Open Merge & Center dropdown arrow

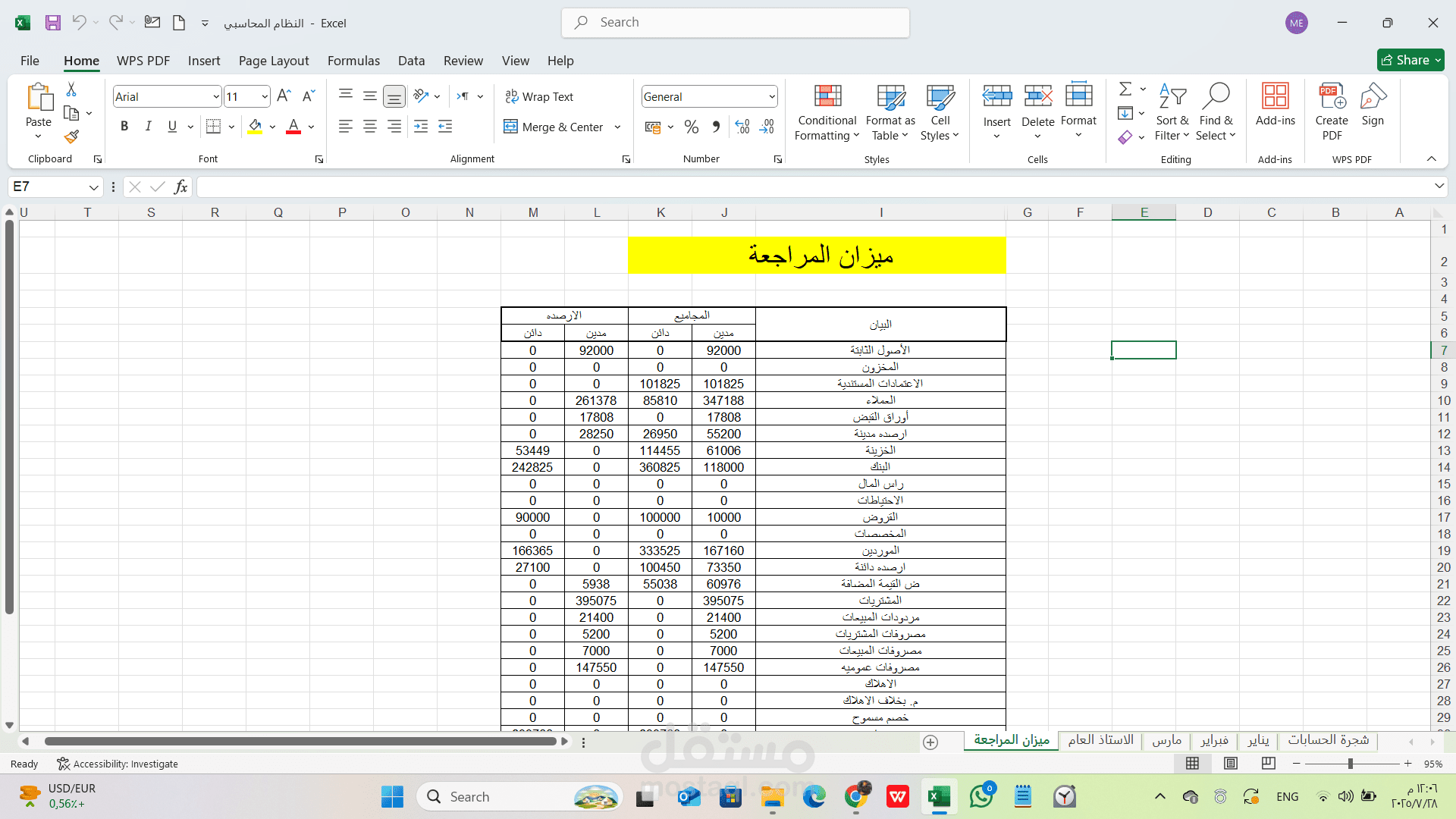tap(617, 127)
